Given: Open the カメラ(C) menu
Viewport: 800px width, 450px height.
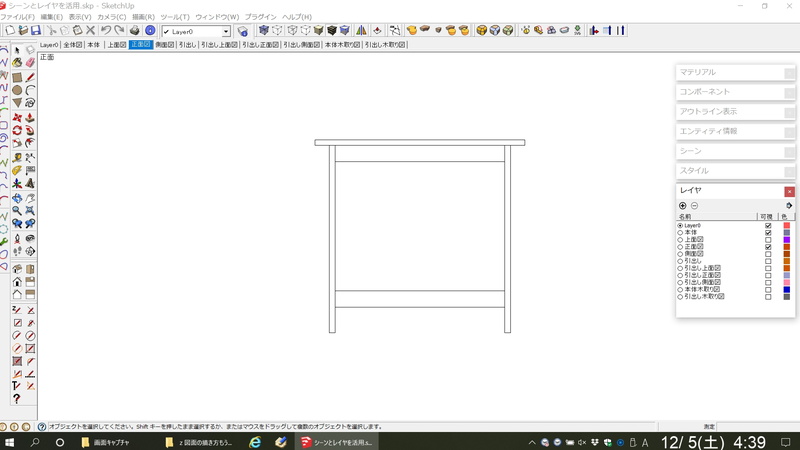Looking at the screenshot, I should point(111,17).
